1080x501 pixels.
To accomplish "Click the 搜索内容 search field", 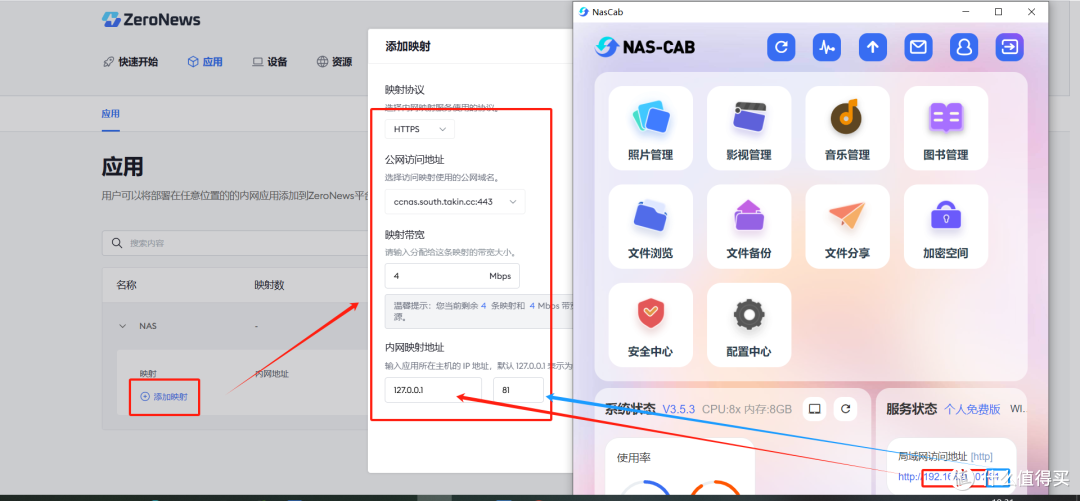I will (x=234, y=243).
